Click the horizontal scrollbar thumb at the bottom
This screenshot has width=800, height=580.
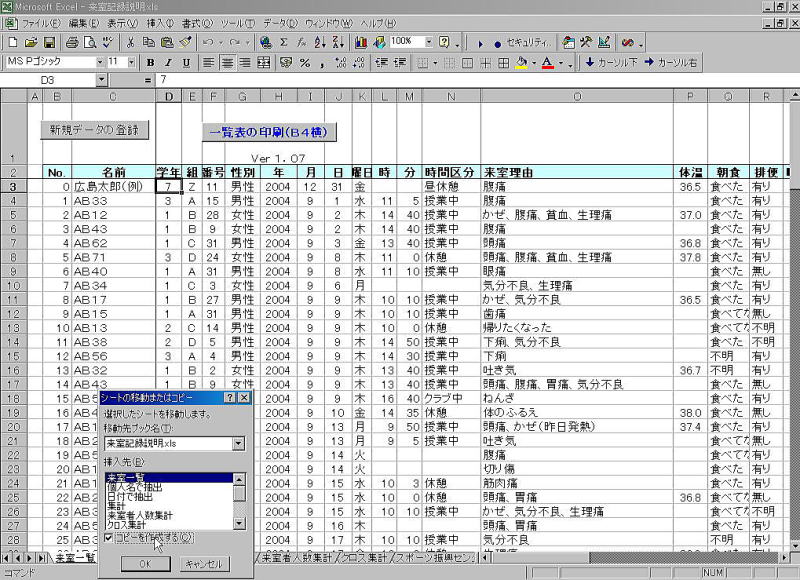pos(540,558)
